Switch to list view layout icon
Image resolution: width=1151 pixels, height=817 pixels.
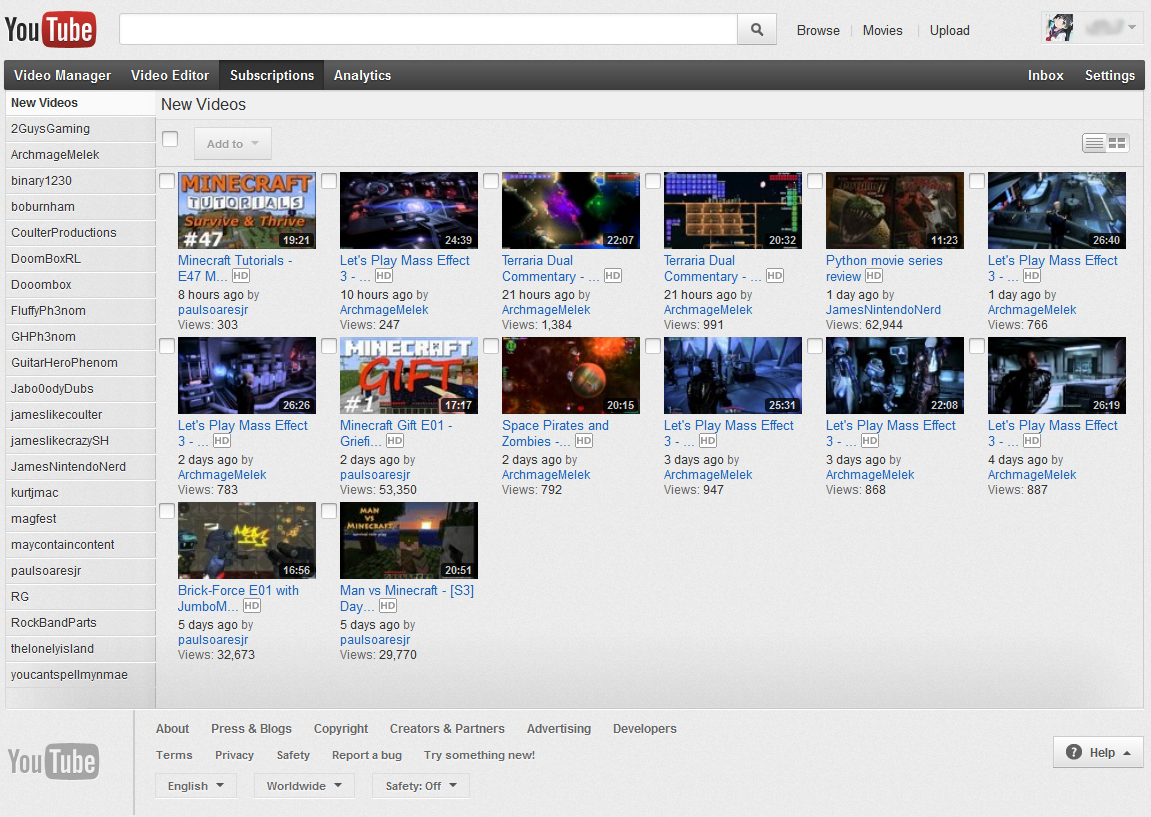pos(1094,143)
